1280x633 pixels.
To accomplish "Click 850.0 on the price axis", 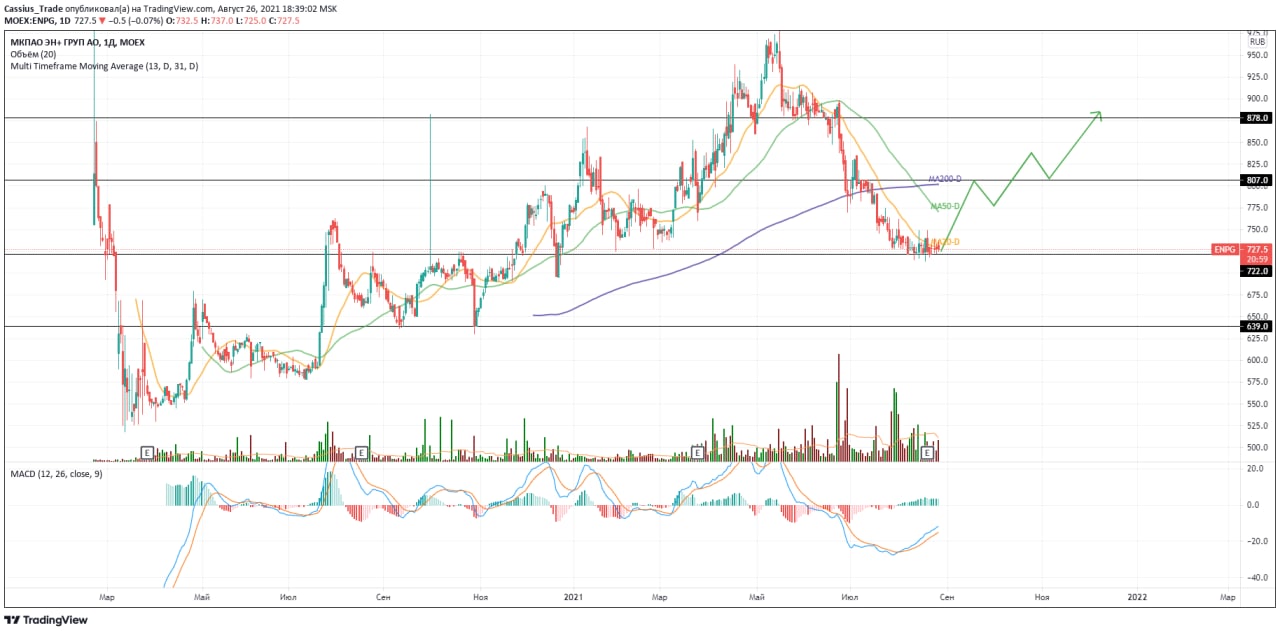I will click(1257, 142).
